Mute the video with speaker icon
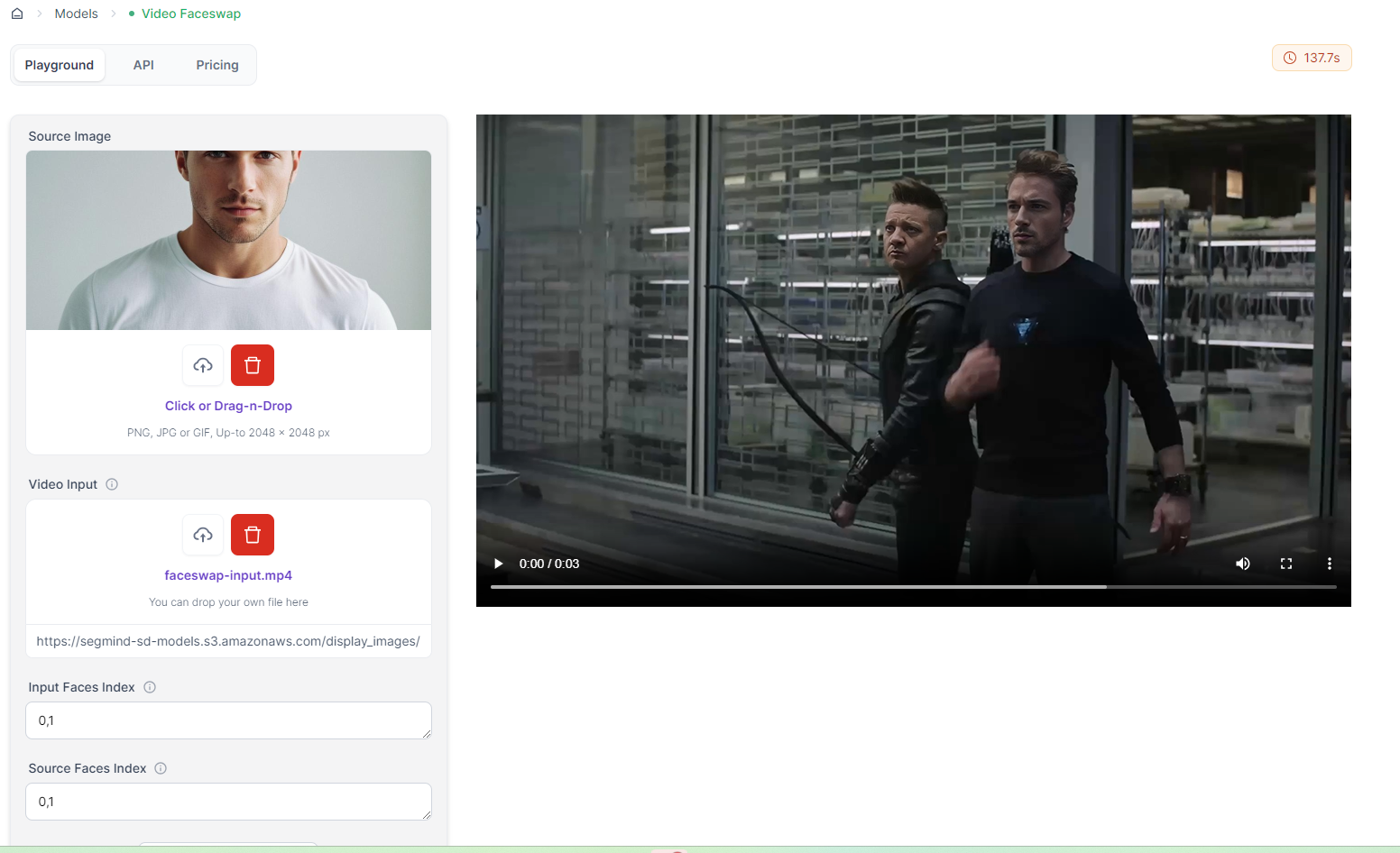Viewport: 1400px width, 853px height. pyautogui.click(x=1243, y=564)
